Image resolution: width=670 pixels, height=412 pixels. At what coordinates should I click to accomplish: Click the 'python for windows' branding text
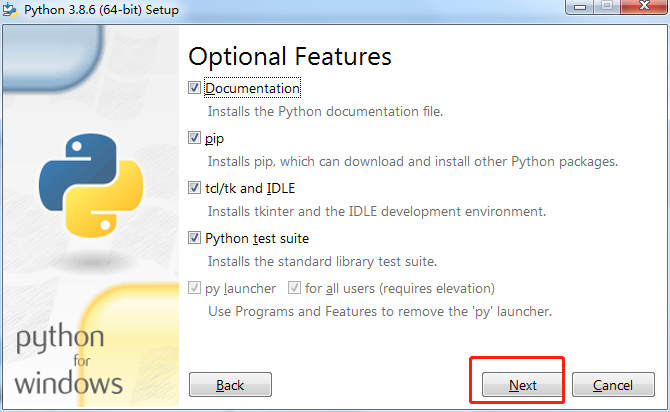pyautogui.click(x=69, y=360)
